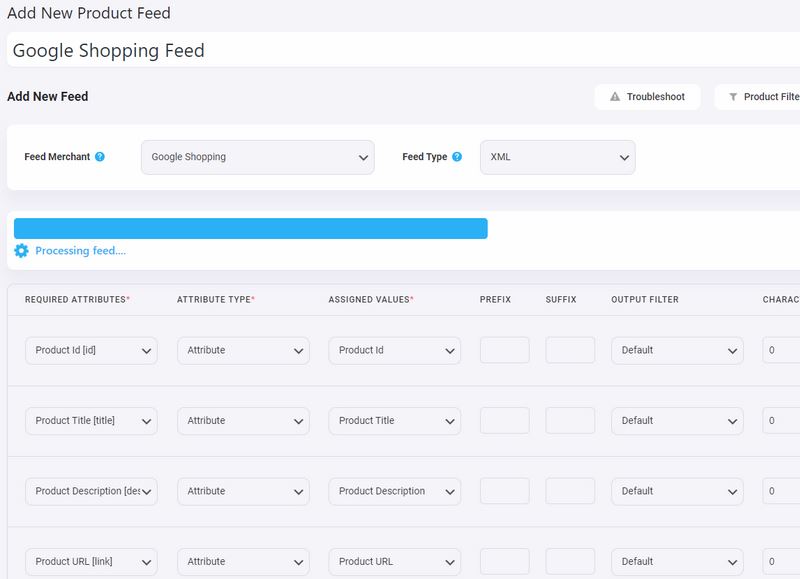The width and height of the screenshot is (800, 579).
Task: Open the Feed Merchant Google Shopping dropdown
Action: pos(258,157)
